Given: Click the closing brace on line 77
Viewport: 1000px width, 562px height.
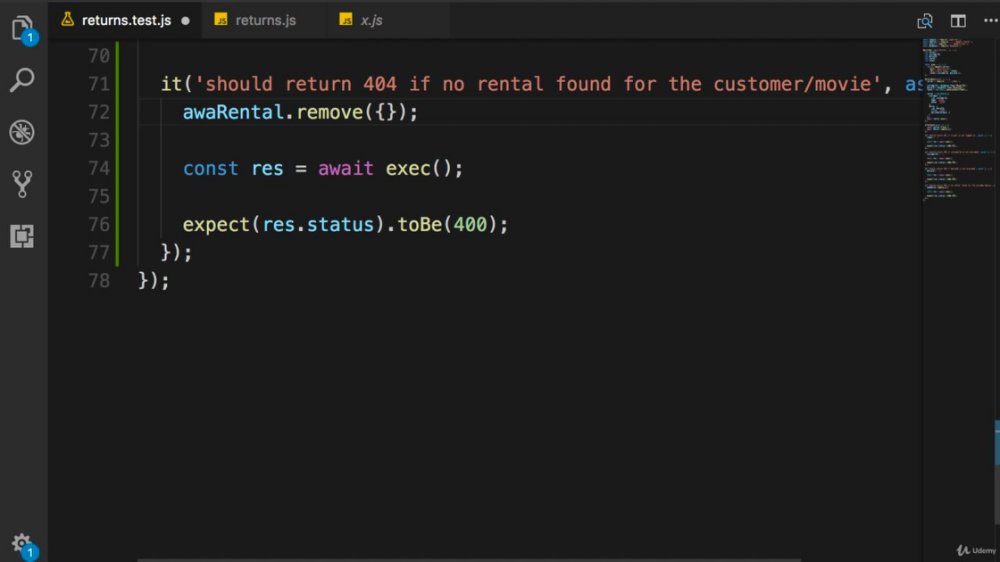Looking at the screenshot, I should (x=166, y=253).
